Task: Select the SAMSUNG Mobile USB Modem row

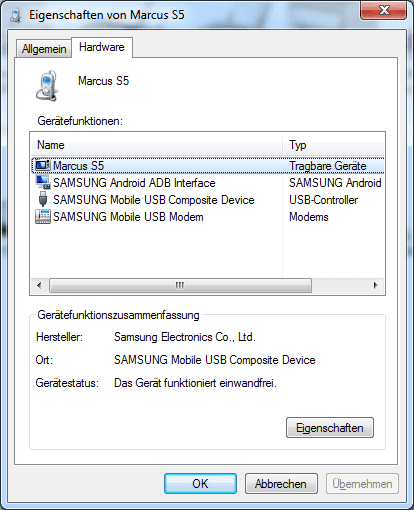Action: point(208,217)
